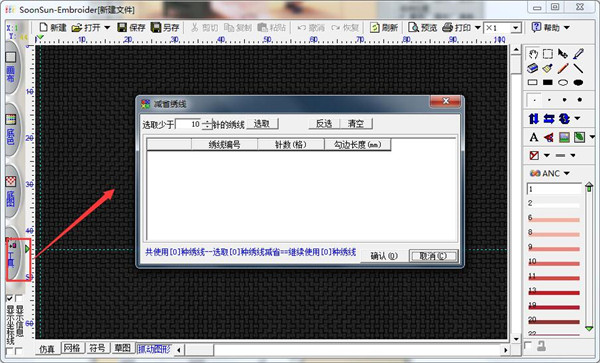
Task: Select the paint brush fill tool
Action: (x=548, y=68)
